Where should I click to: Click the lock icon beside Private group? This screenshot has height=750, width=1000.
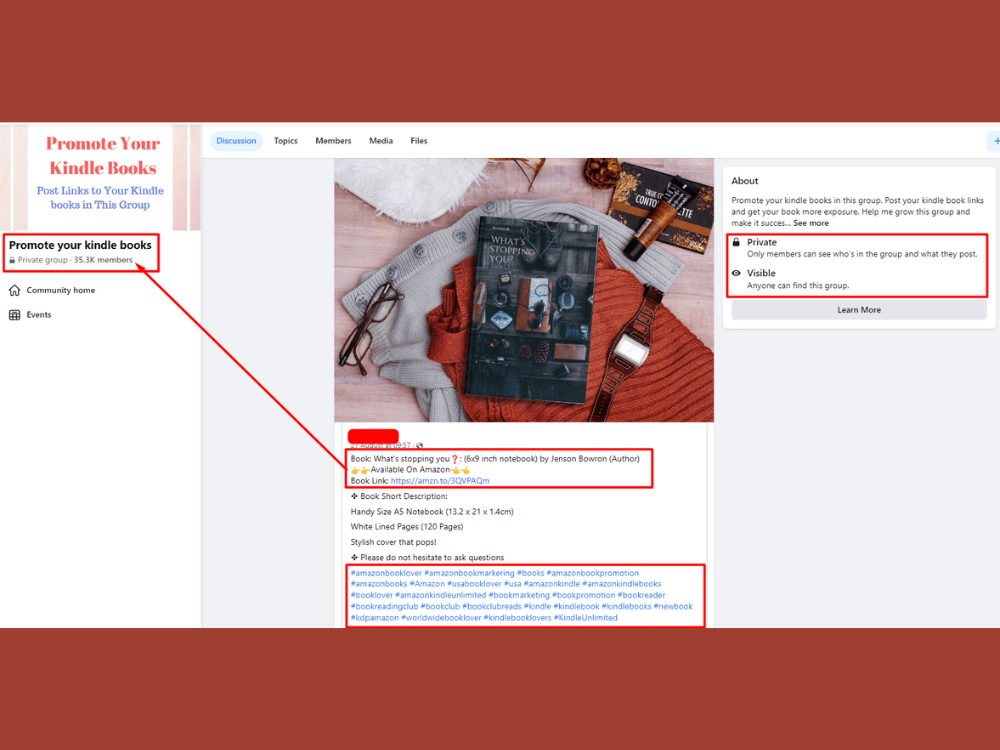point(12,260)
